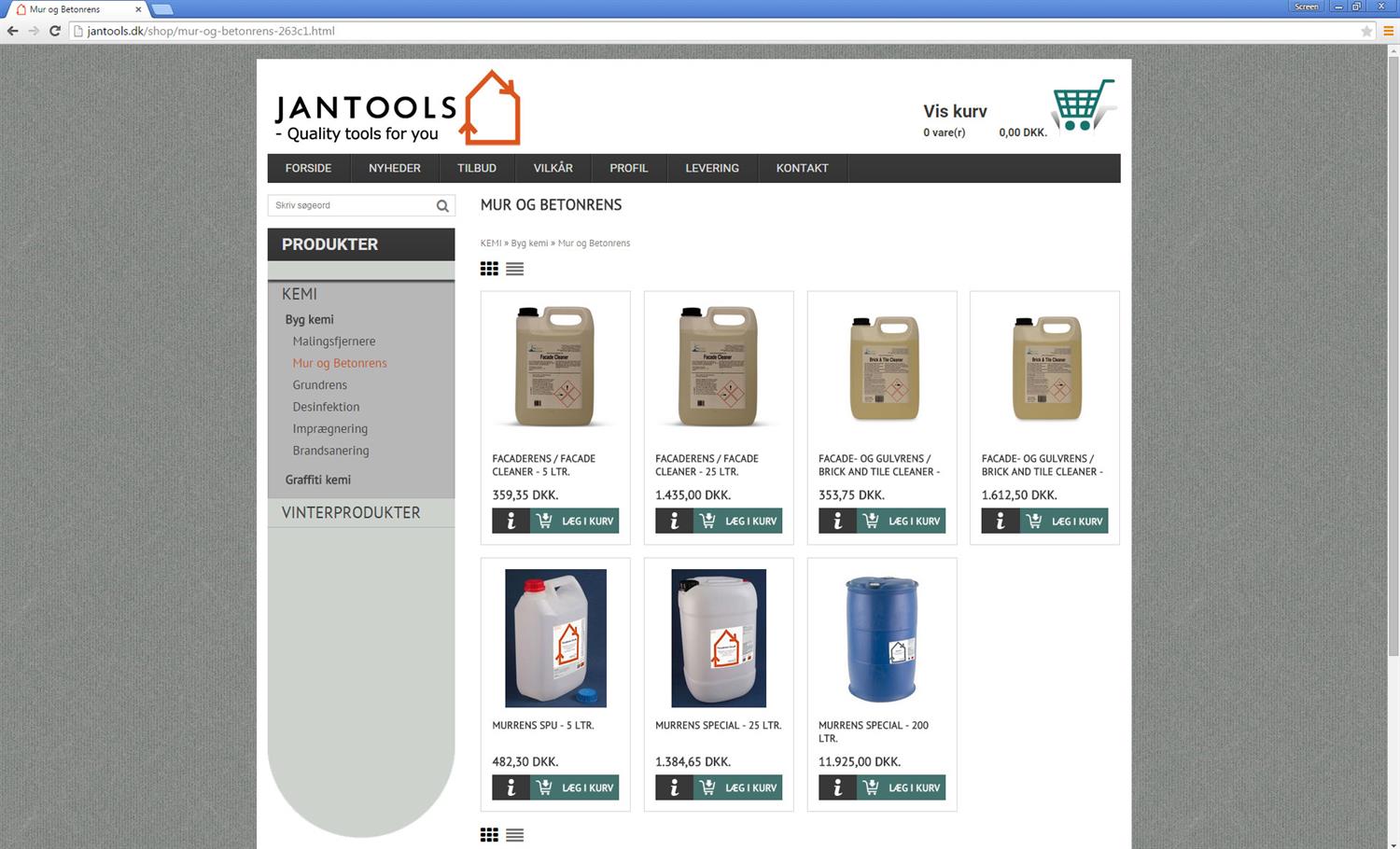1400x849 pixels.
Task: Click the Byg kemi breadcrumb link
Action: click(530, 244)
